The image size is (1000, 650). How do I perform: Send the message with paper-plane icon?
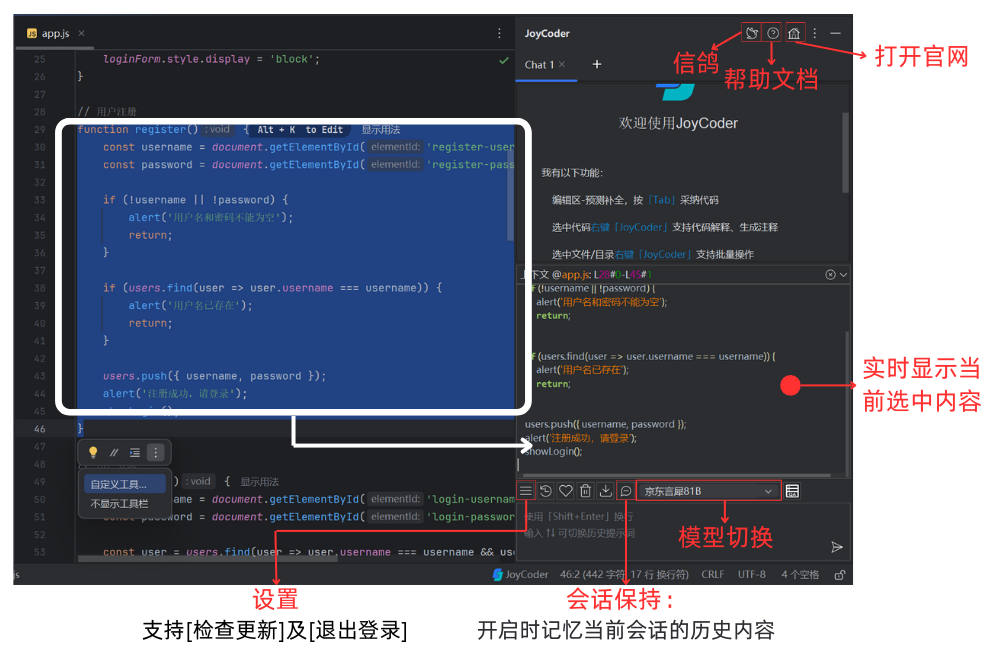click(837, 547)
